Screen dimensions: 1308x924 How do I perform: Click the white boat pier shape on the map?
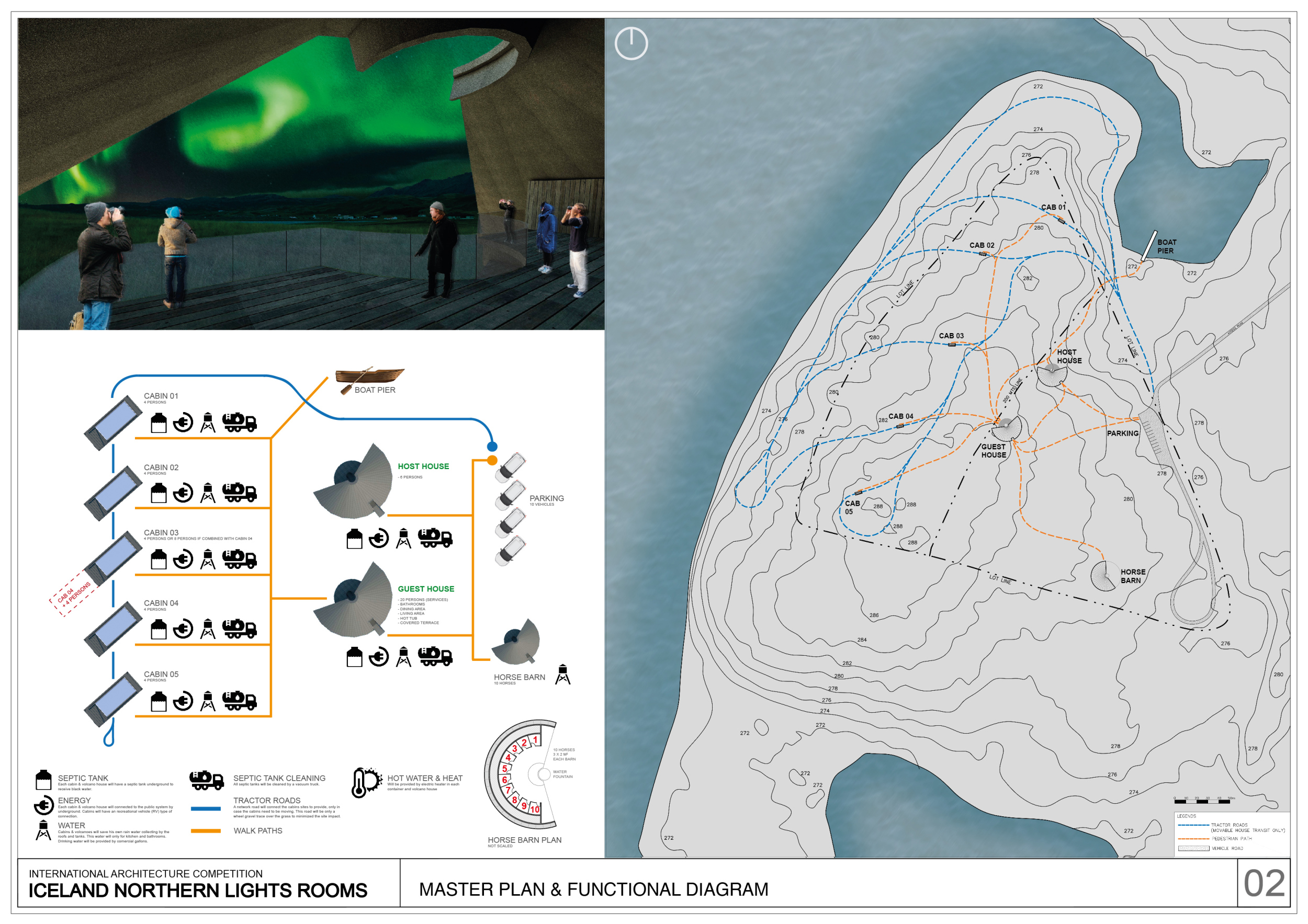point(1149,245)
